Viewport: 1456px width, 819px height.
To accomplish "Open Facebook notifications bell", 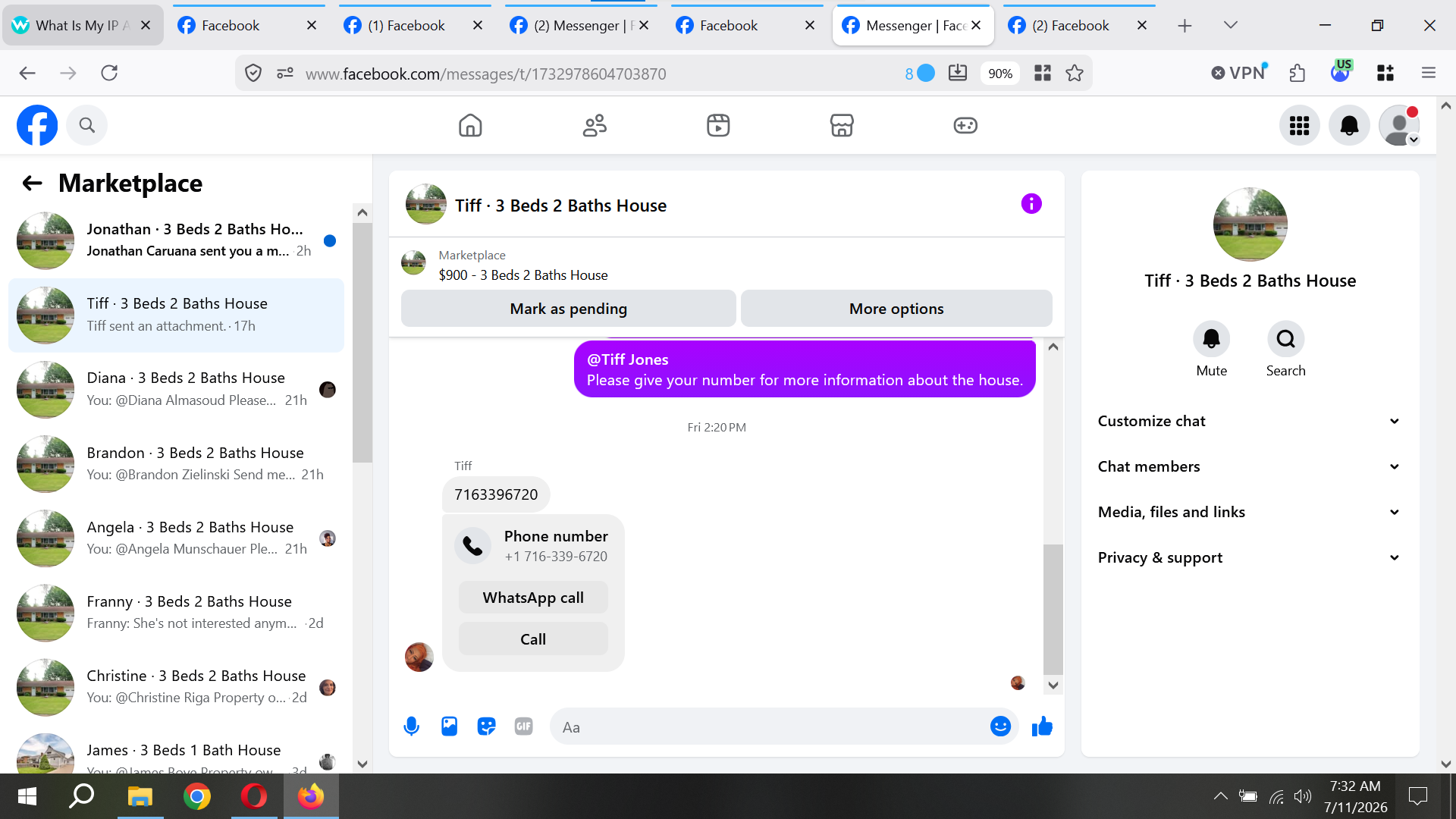I will coord(1350,125).
